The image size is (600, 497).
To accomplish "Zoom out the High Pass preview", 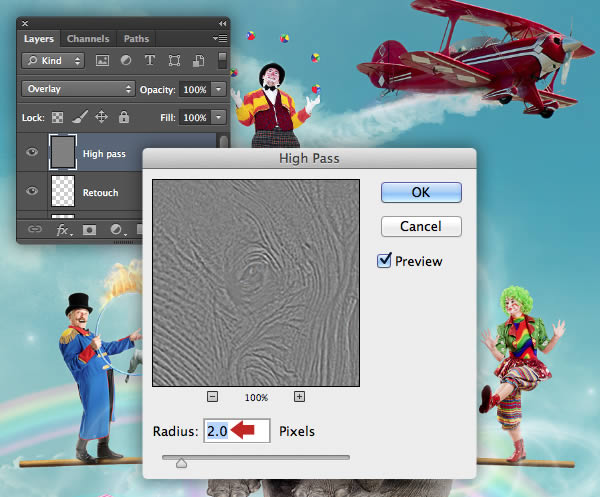I will pyautogui.click(x=212, y=396).
